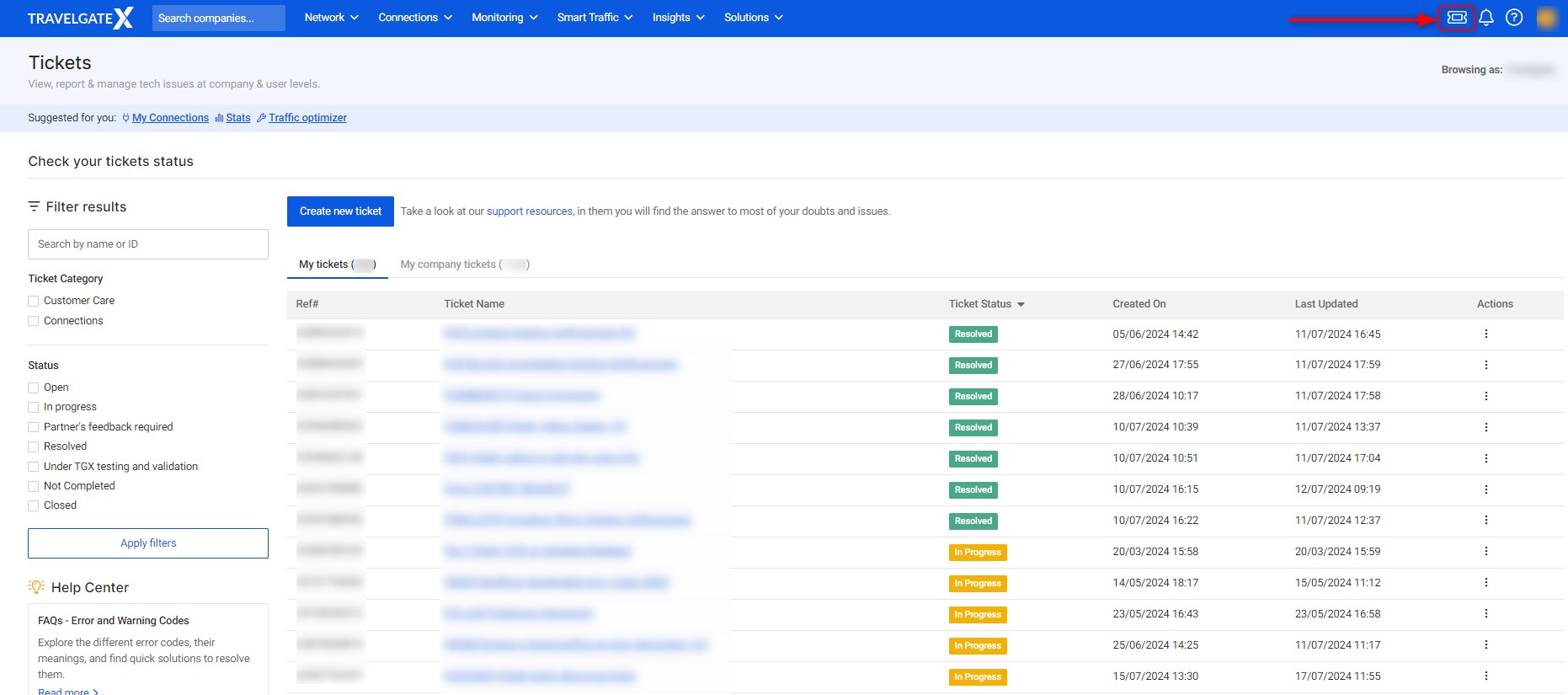The width and height of the screenshot is (1568, 695).
Task: Check the Not Completed status filter
Action: tap(34, 486)
